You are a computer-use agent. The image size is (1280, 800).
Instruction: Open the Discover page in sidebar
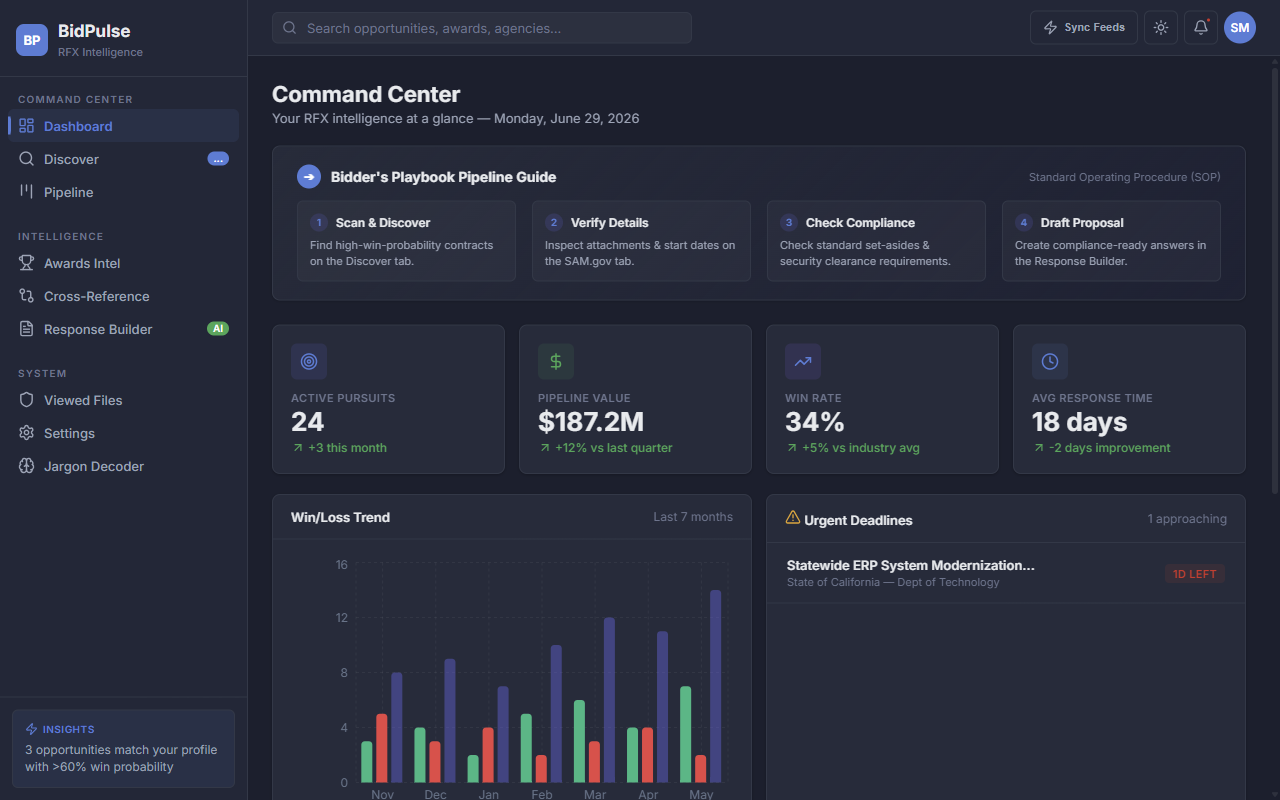click(x=123, y=159)
